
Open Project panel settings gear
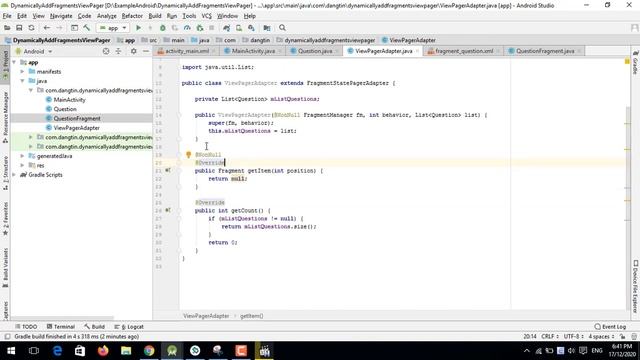click(133, 51)
